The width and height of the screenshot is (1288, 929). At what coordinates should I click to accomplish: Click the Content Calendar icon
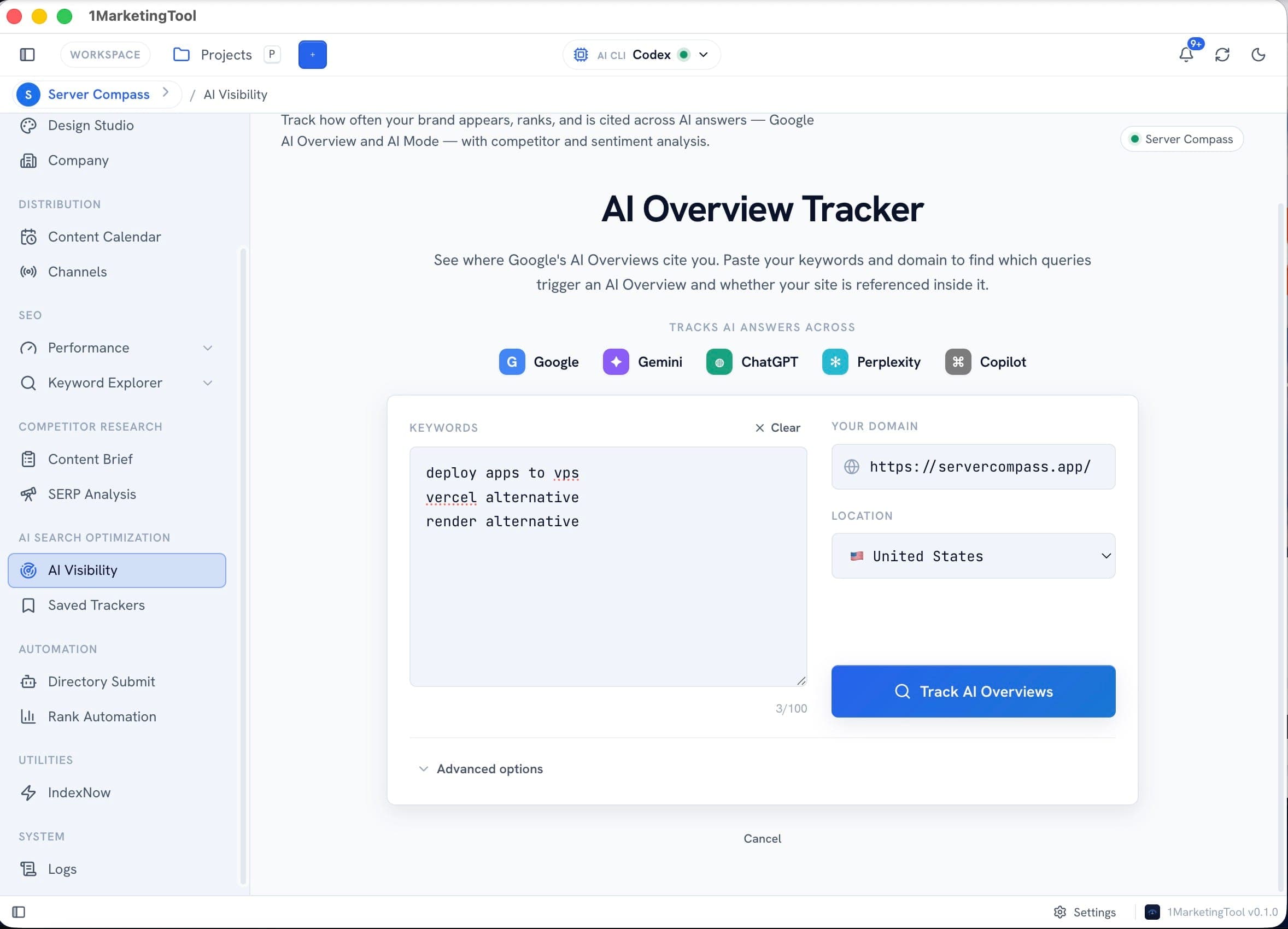pos(28,237)
